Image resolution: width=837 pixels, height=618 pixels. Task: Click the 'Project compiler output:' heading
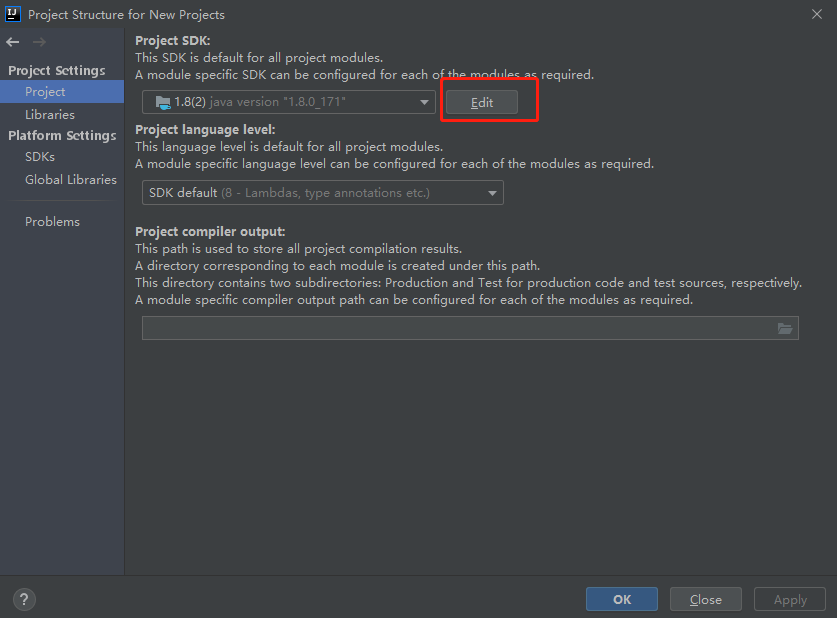click(210, 232)
